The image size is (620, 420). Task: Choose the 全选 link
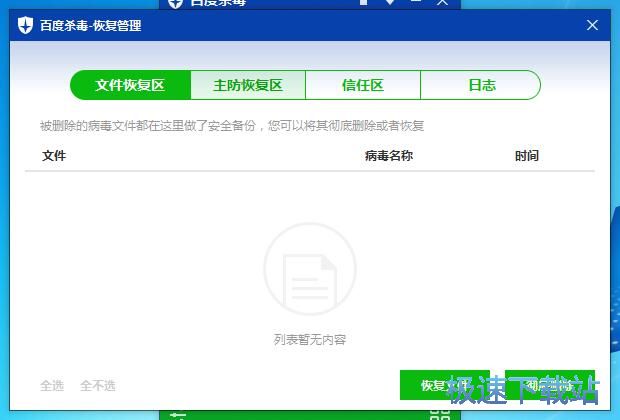(52, 385)
